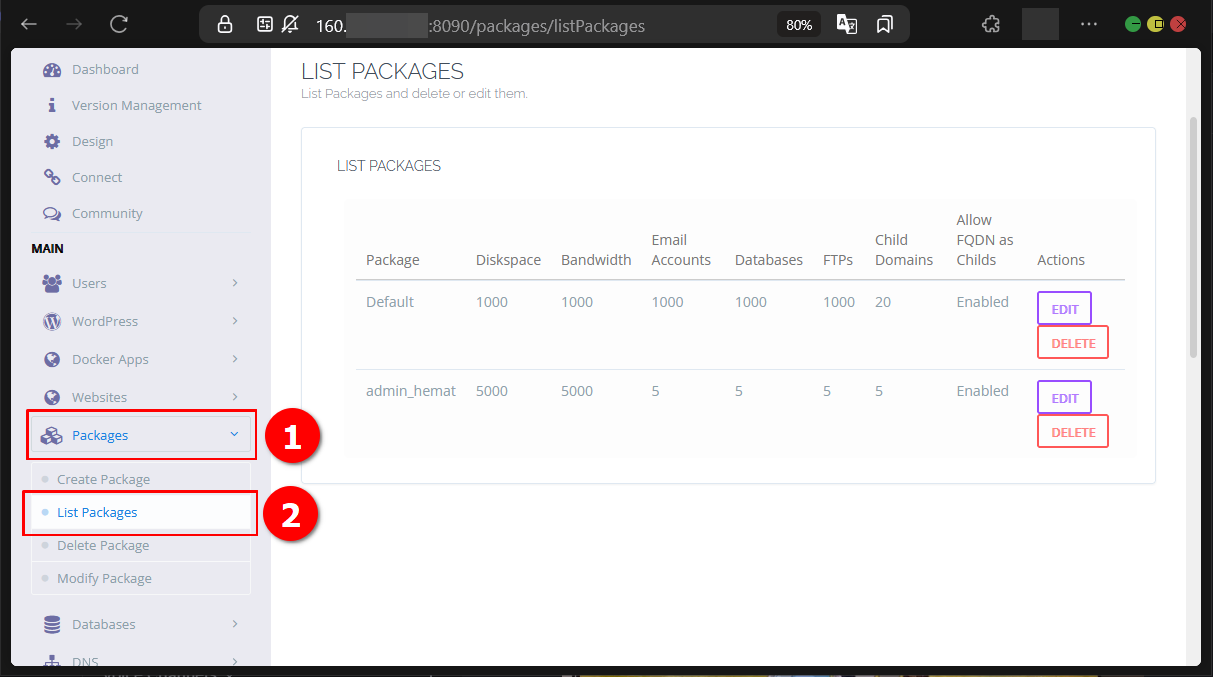
Task: Go back with the browser back arrow
Action: pyautogui.click(x=29, y=25)
